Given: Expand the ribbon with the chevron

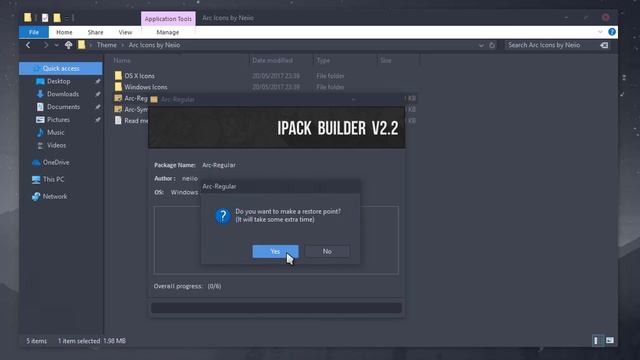Looking at the screenshot, I should pyautogui.click(x=600, y=32).
